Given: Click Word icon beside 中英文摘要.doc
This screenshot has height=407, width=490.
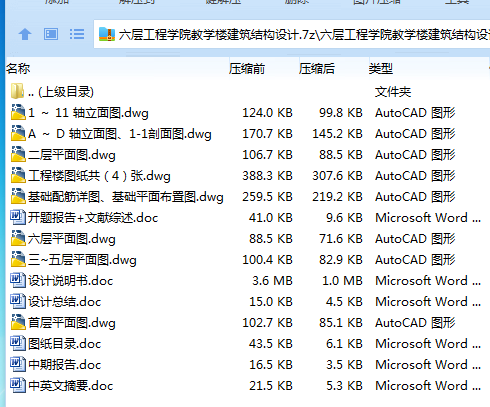Looking at the screenshot, I should tap(18, 385).
